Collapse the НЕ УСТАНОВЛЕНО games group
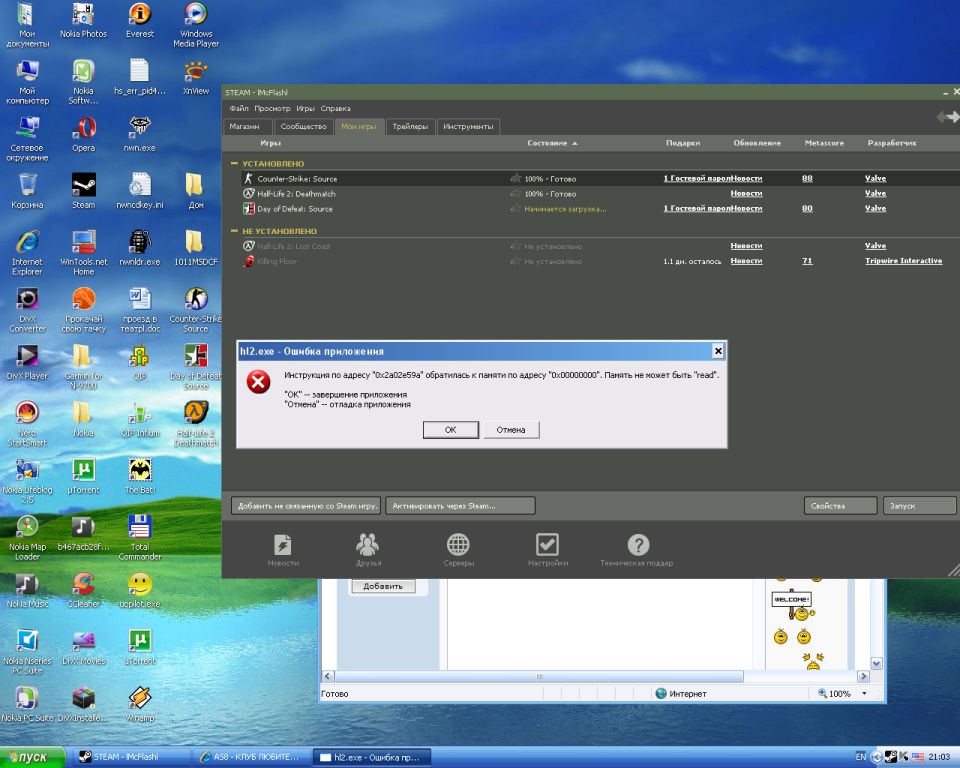Viewport: 960px width, 768px height. coord(235,231)
